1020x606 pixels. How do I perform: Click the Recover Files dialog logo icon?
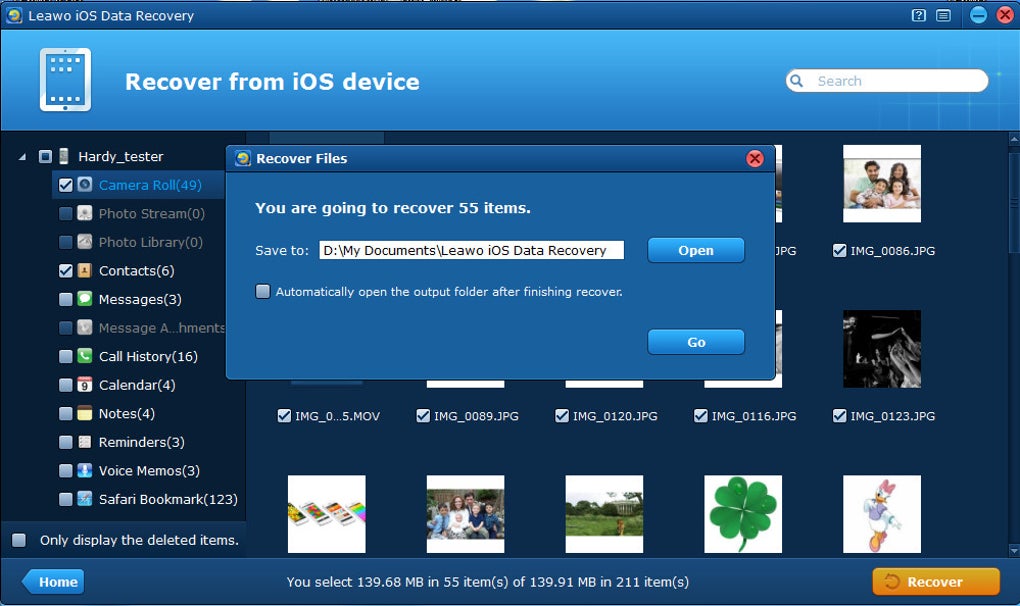[x=243, y=158]
